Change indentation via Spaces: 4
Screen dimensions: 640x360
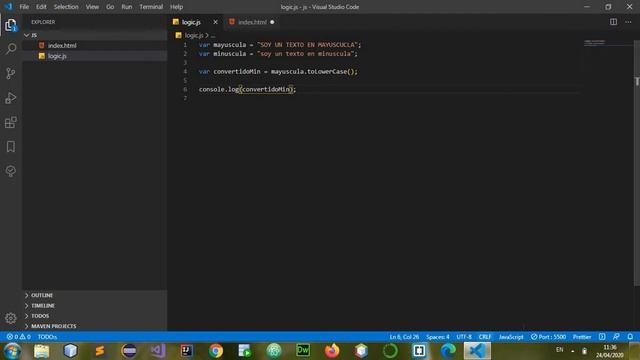[438, 337]
